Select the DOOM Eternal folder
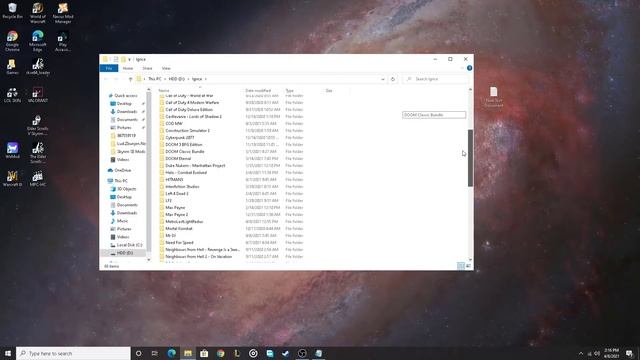 [x=178, y=158]
